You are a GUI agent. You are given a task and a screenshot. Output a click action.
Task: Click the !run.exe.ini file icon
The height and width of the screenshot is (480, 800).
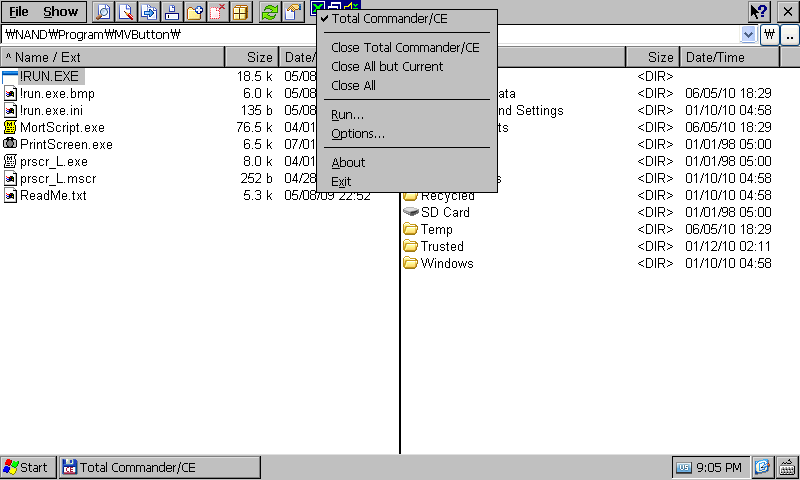10,110
